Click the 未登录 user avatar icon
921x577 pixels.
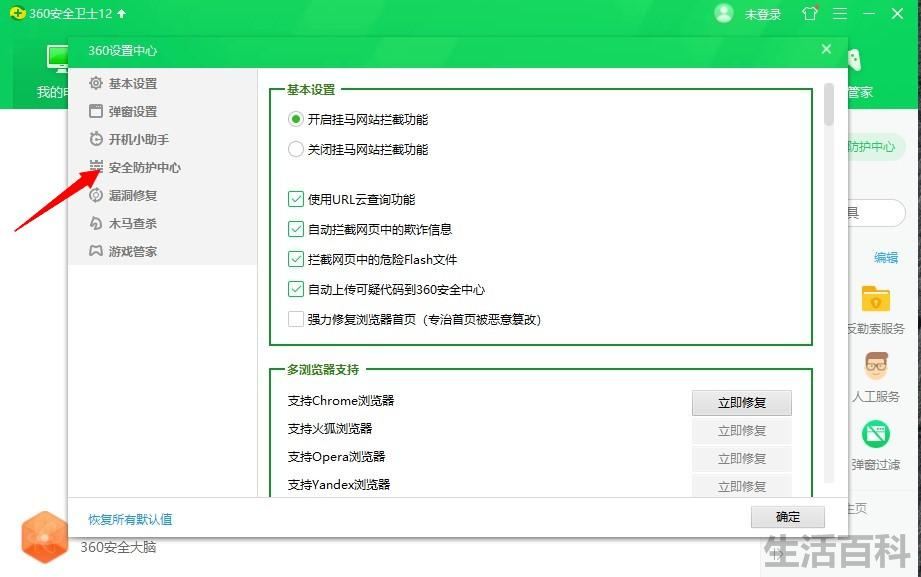(x=724, y=14)
